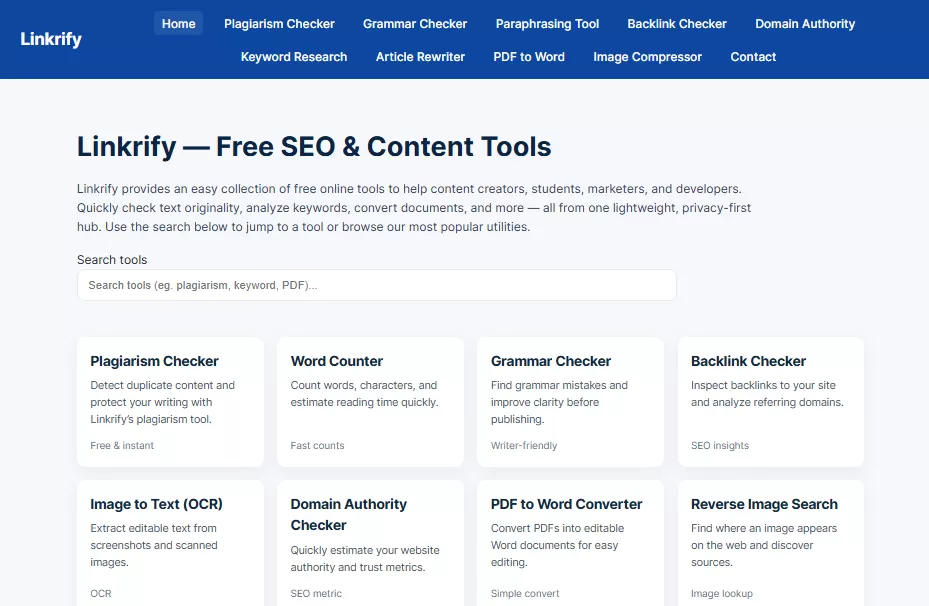This screenshot has width=929, height=606.
Task: Choose Article Rewriter from the menu
Action: [x=420, y=57]
